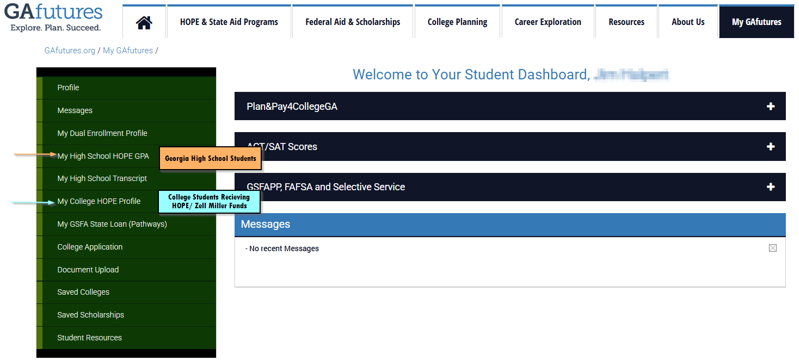This screenshot has height=361, width=799.
Task: Dismiss the No recent Messages notice
Action: [773, 248]
